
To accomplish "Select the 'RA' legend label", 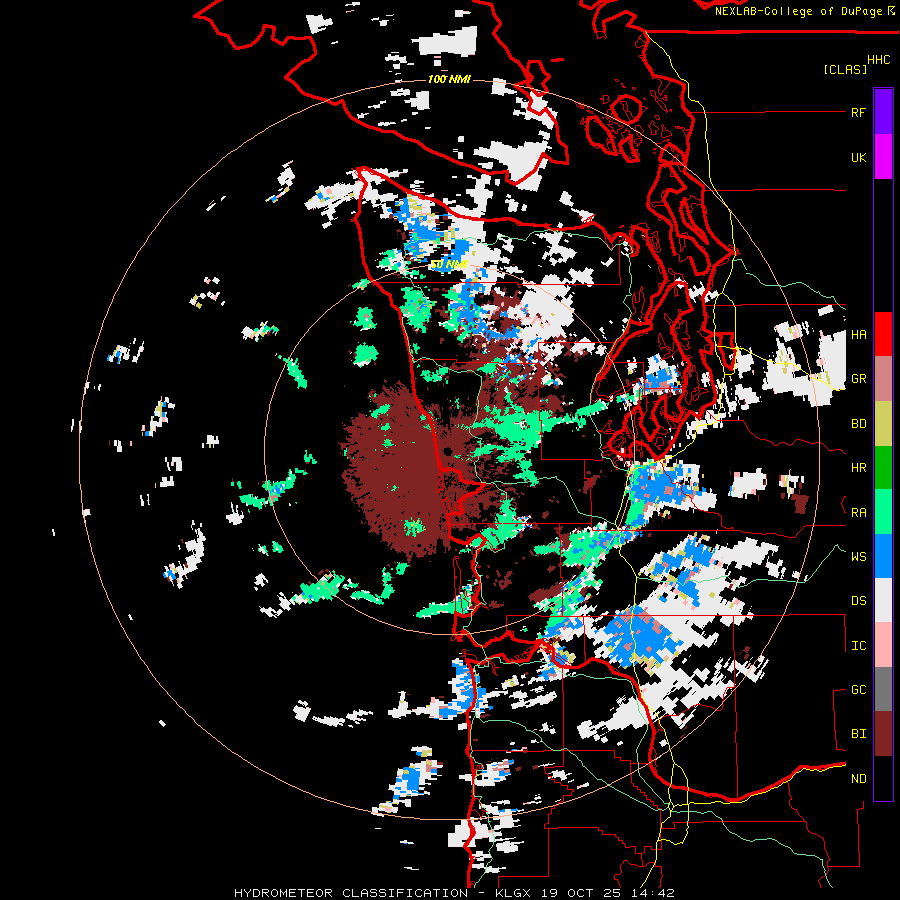I will (858, 513).
